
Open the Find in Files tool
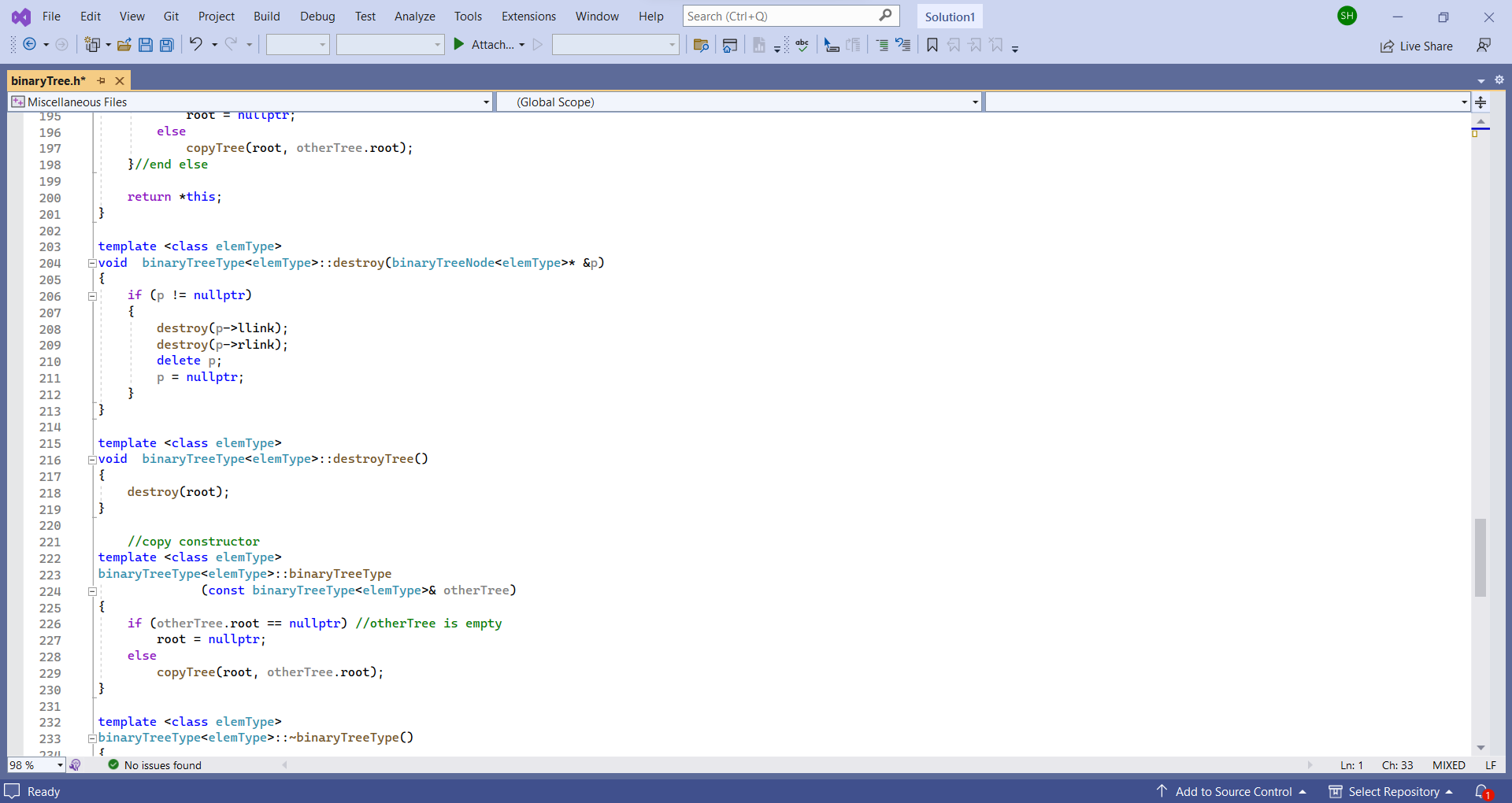[701, 45]
